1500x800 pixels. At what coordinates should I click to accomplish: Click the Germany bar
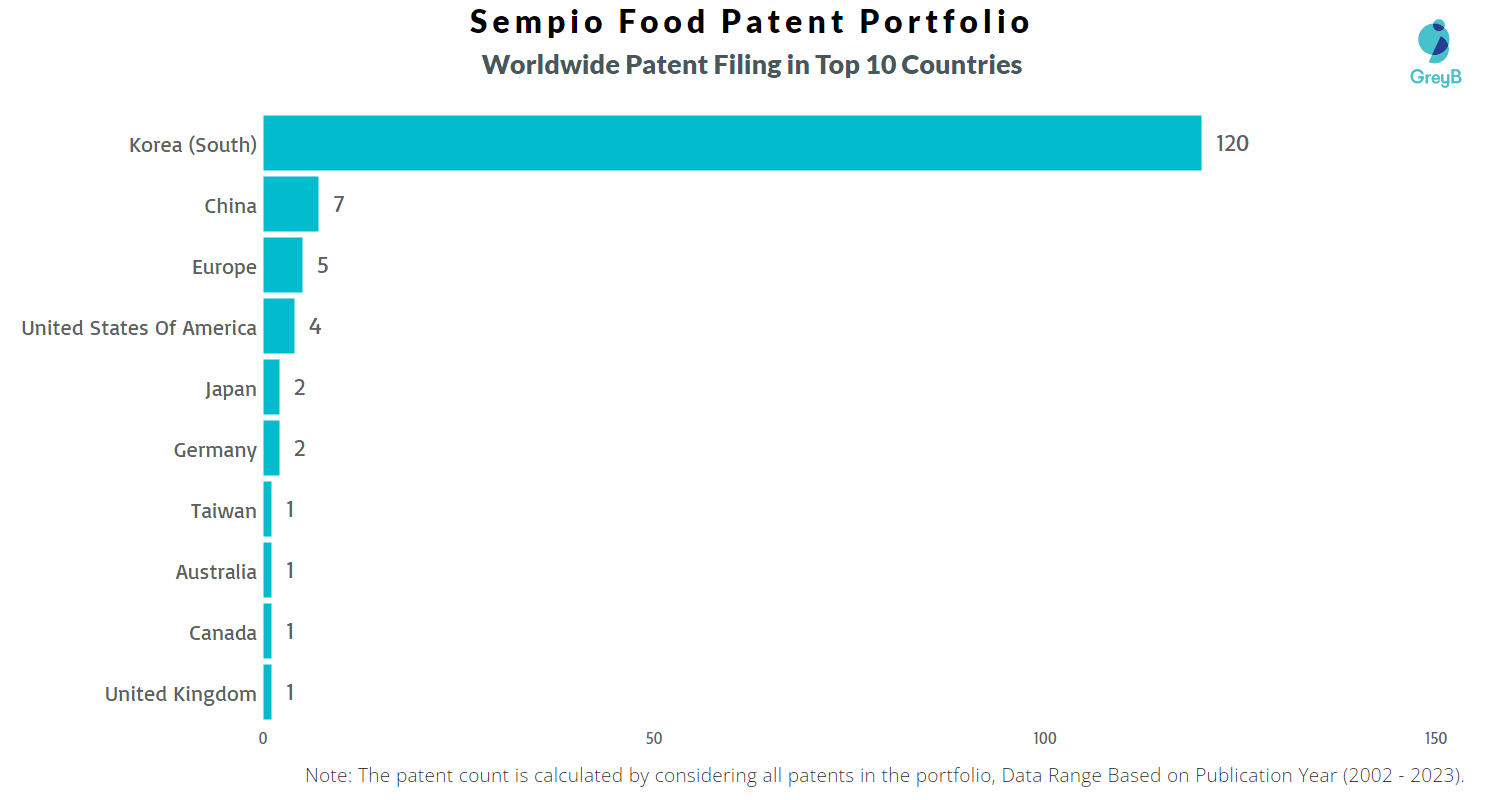click(x=271, y=448)
